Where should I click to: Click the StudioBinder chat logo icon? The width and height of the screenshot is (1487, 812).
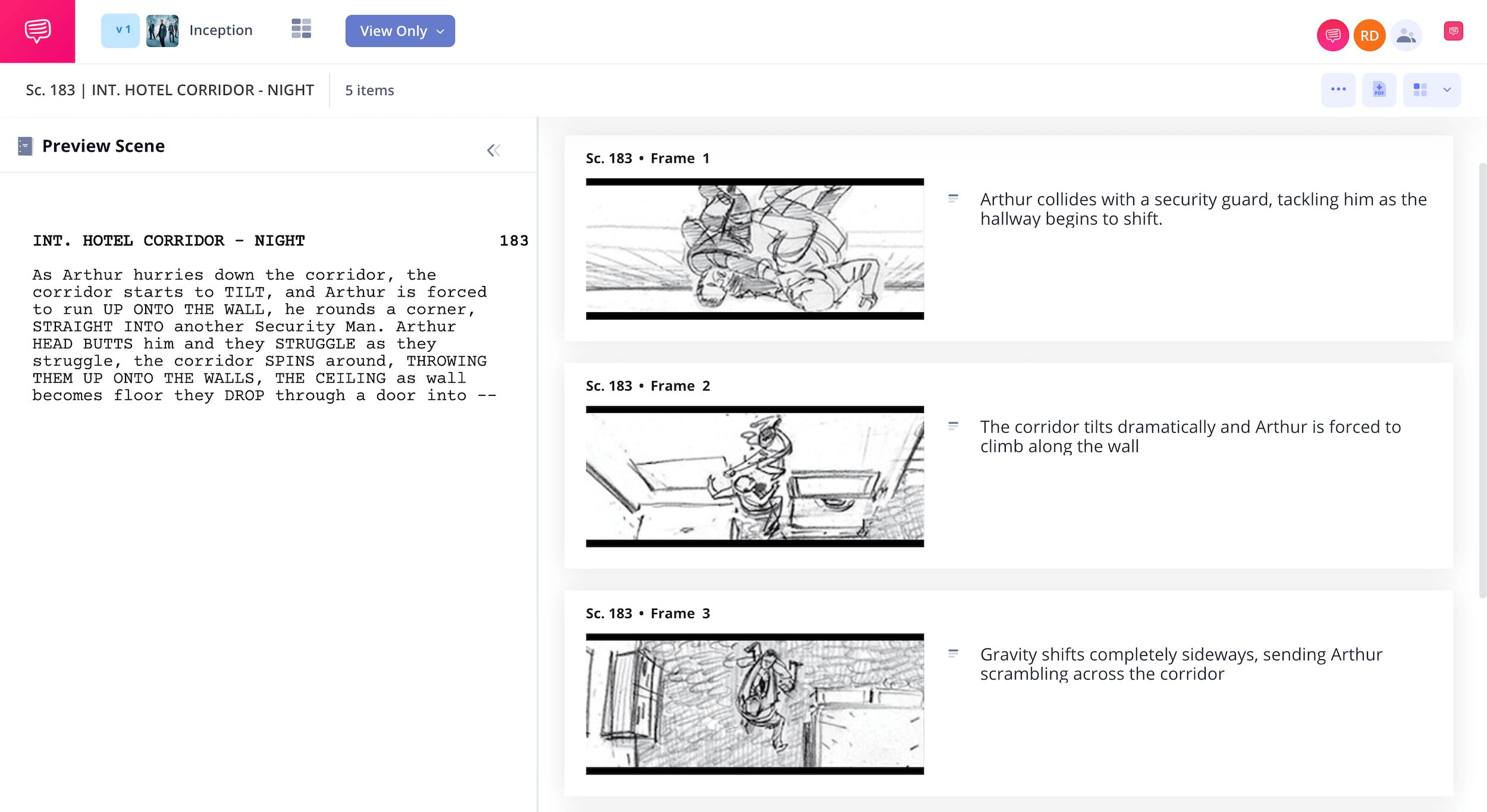click(x=37, y=31)
